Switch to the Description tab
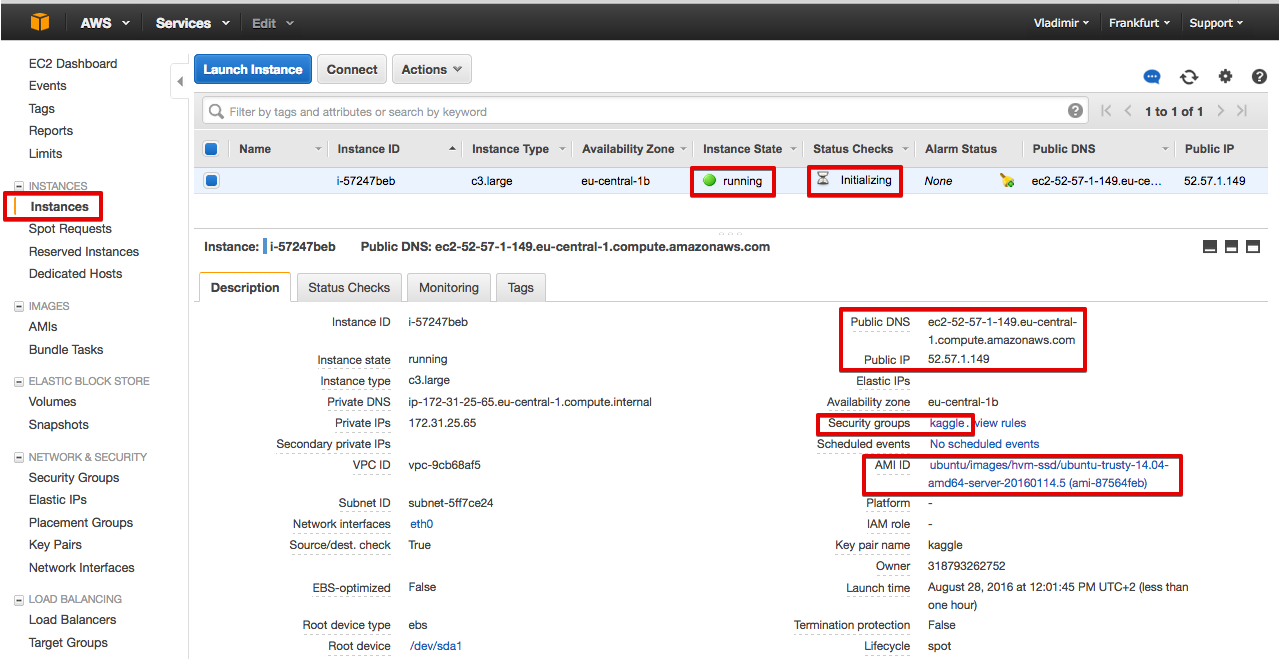This screenshot has height=659, width=1279. [245, 287]
